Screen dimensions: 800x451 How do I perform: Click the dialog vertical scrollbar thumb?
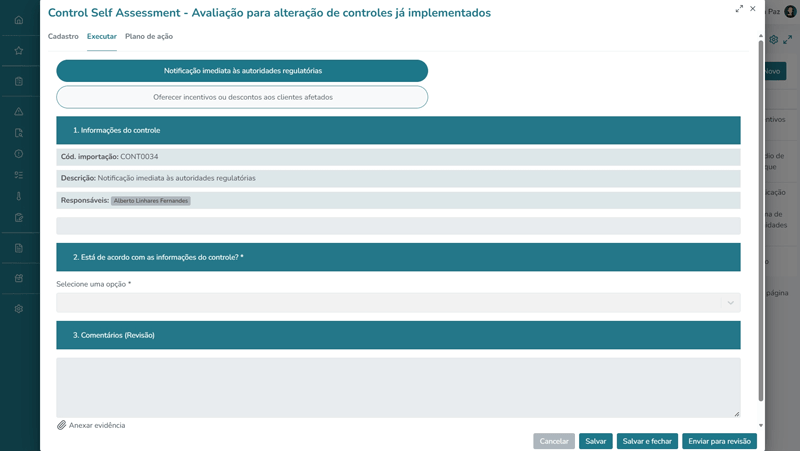(760, 220)
